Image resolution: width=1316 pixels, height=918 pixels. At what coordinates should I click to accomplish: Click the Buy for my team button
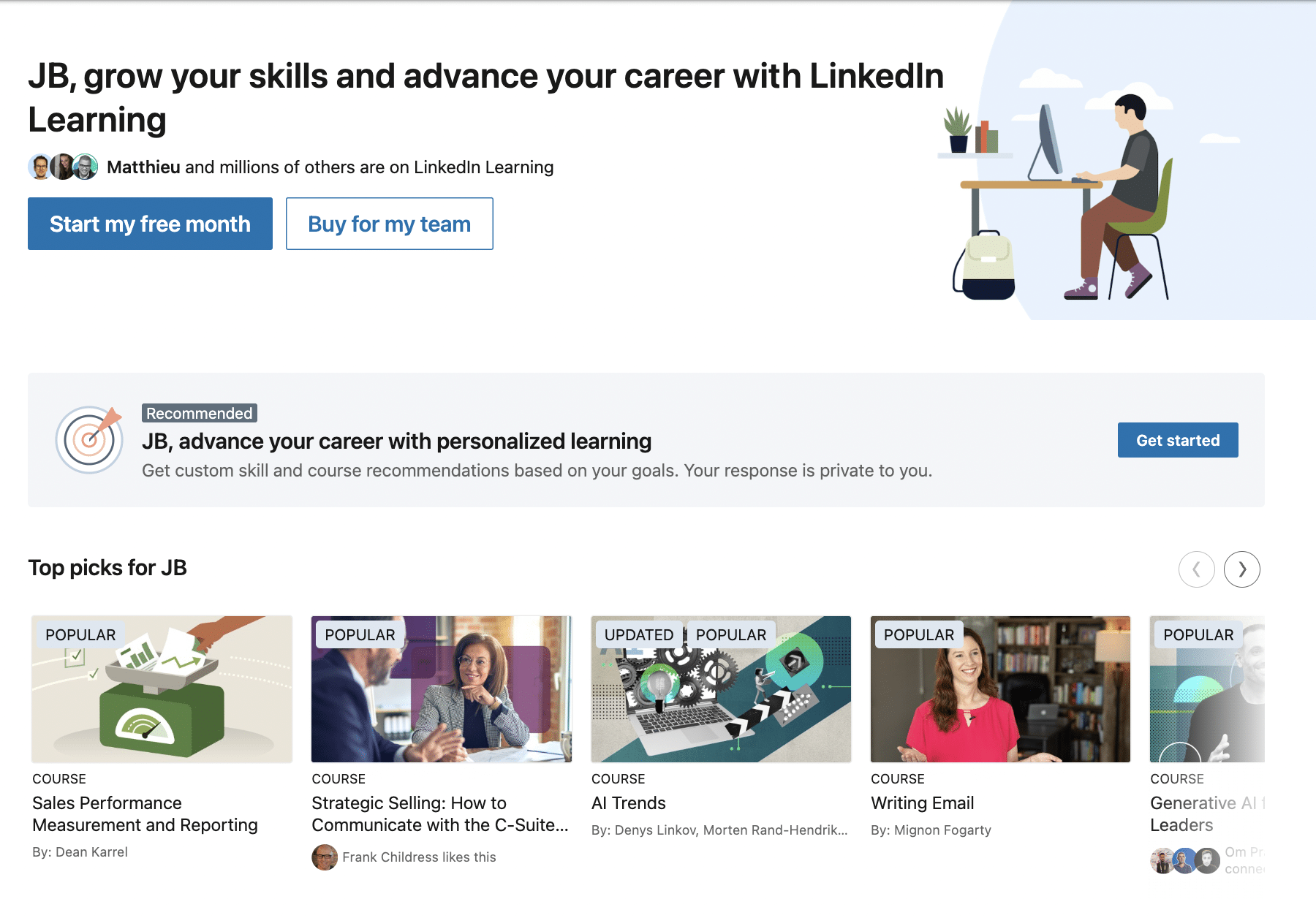(x=389, y=224)
